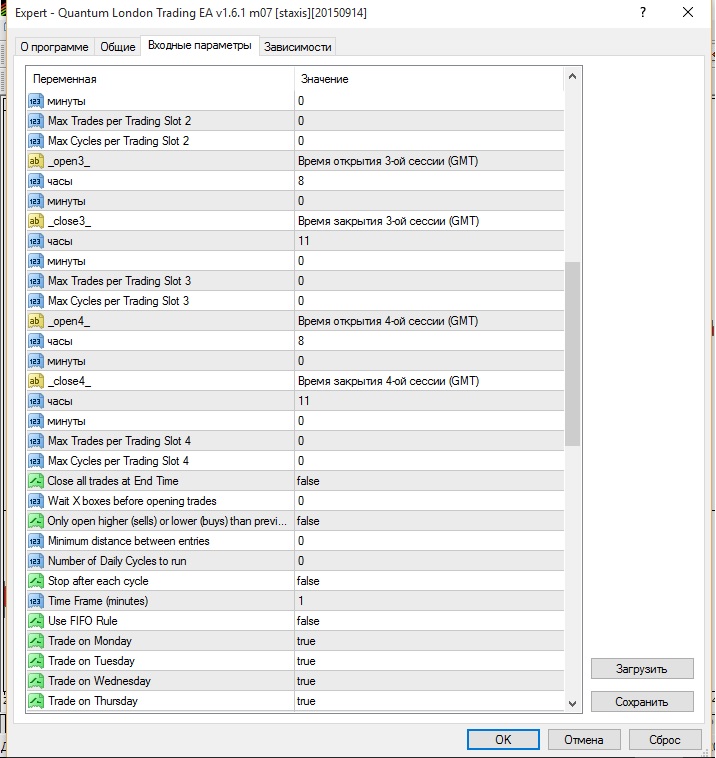The image size is (716, 758).
Task: Click the Значение column header
Action: click(429, 79)
